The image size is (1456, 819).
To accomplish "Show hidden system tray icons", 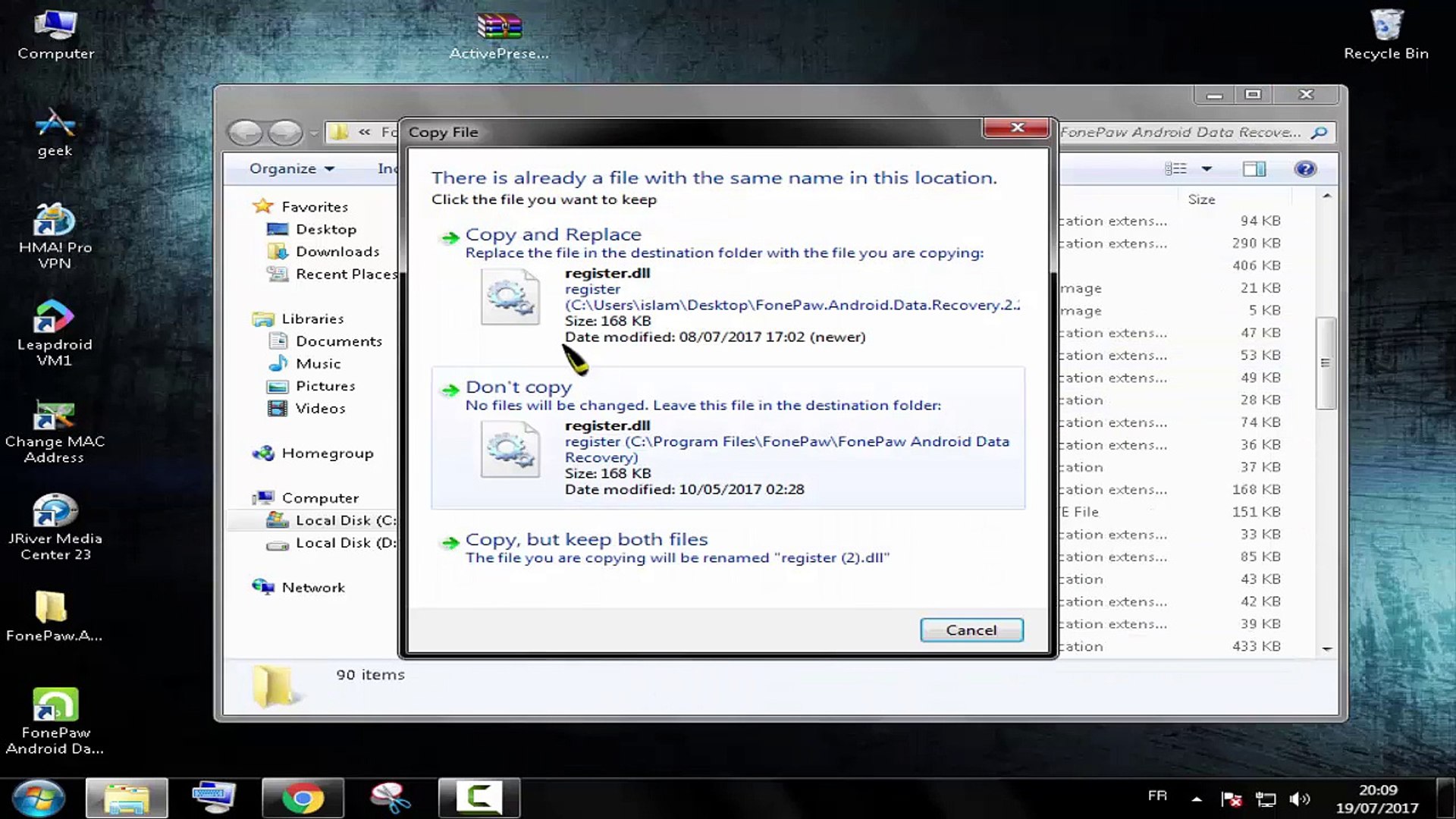I will click(1196, 799).
